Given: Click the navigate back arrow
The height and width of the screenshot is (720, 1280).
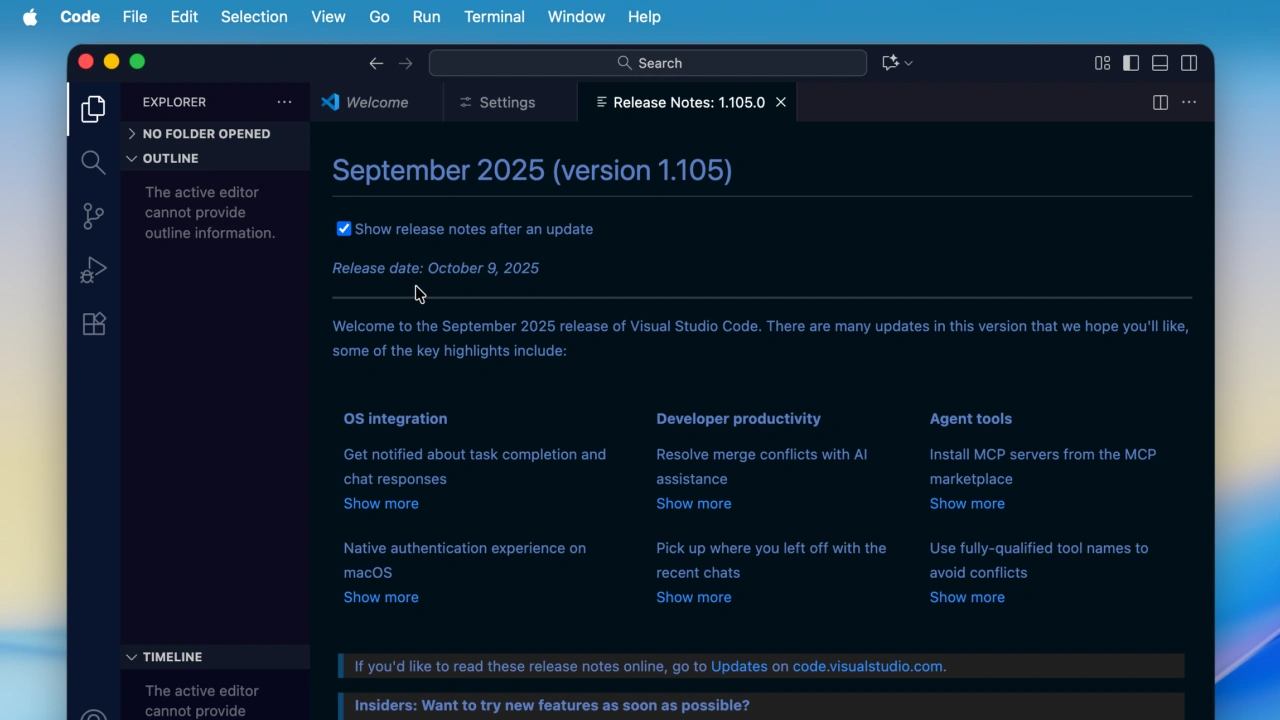Looking at the screenshot, I should (x=376, y=62).
